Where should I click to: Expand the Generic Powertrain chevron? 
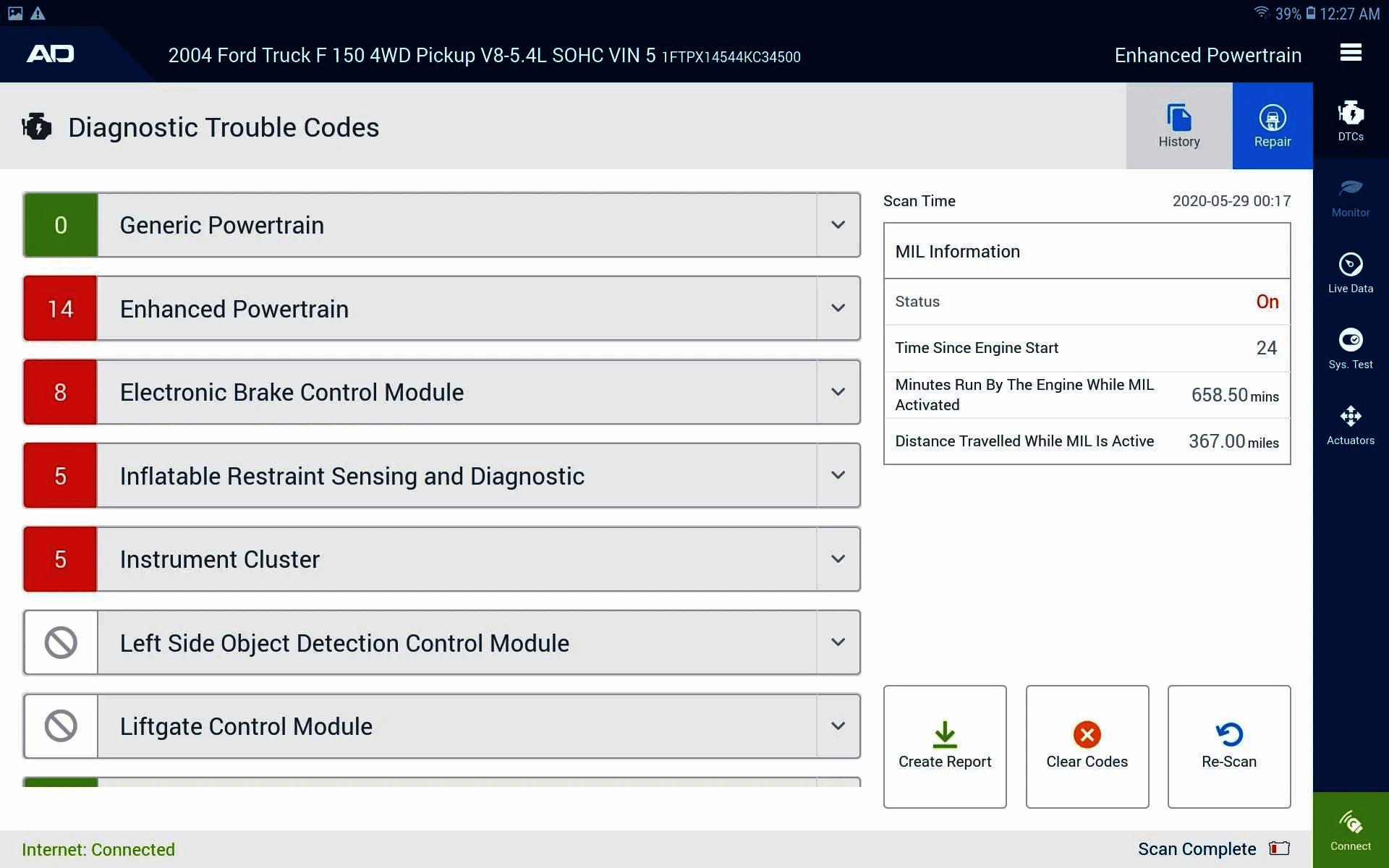tap(838, 225)
